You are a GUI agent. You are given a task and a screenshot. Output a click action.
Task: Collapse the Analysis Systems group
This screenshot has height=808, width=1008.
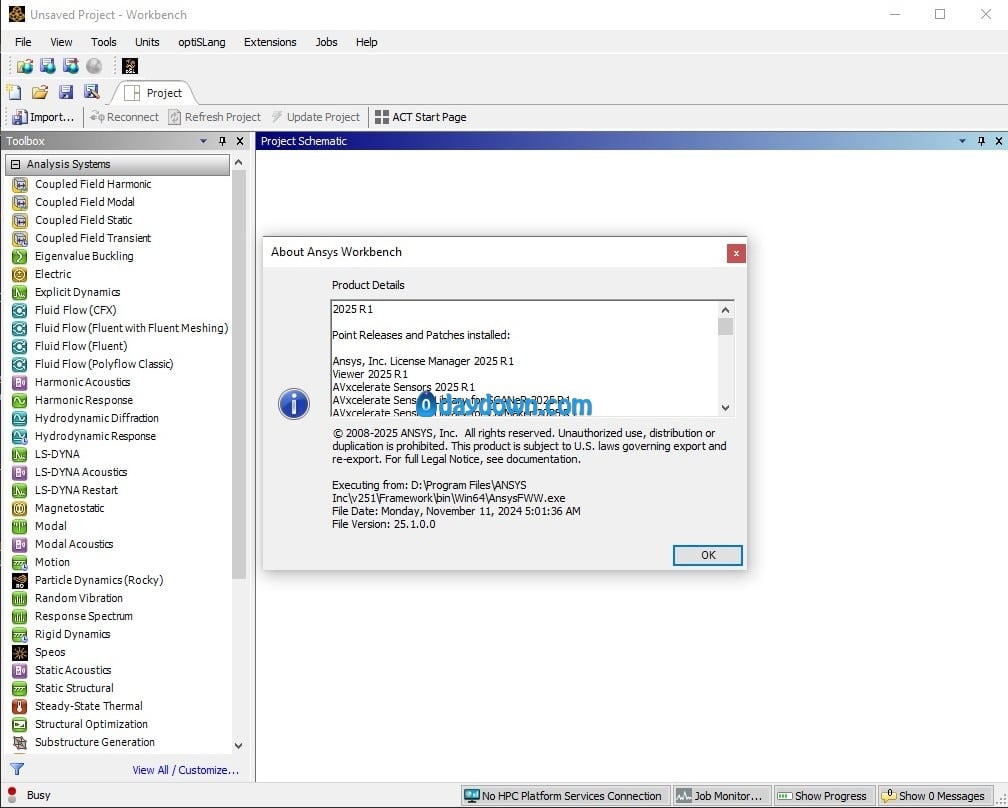click(15, 165)
